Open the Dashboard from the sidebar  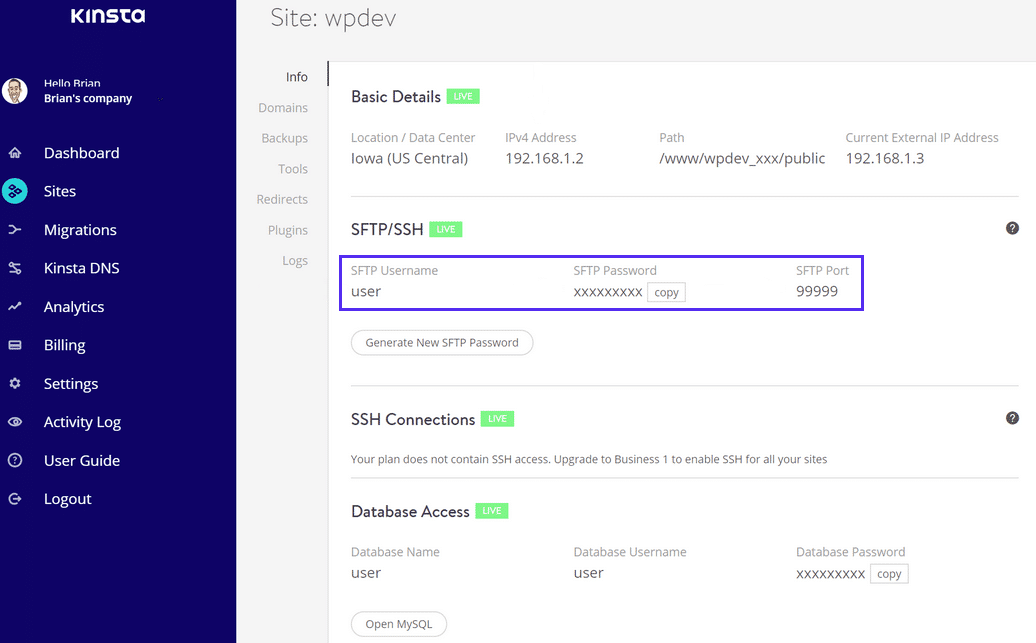tap(81, 152)
